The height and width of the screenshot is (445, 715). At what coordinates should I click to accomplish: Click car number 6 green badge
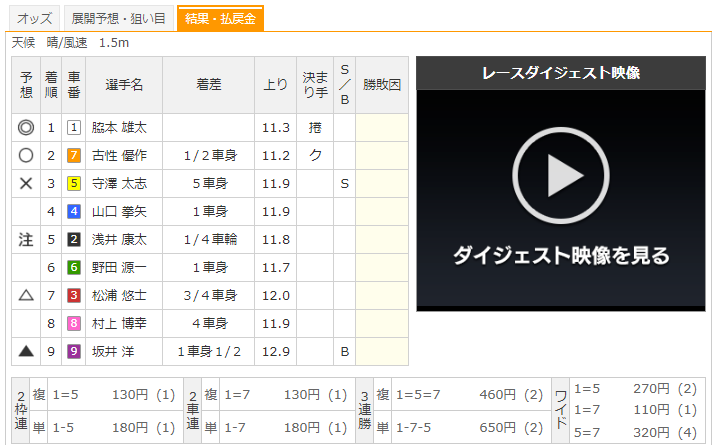coord(74,267)
